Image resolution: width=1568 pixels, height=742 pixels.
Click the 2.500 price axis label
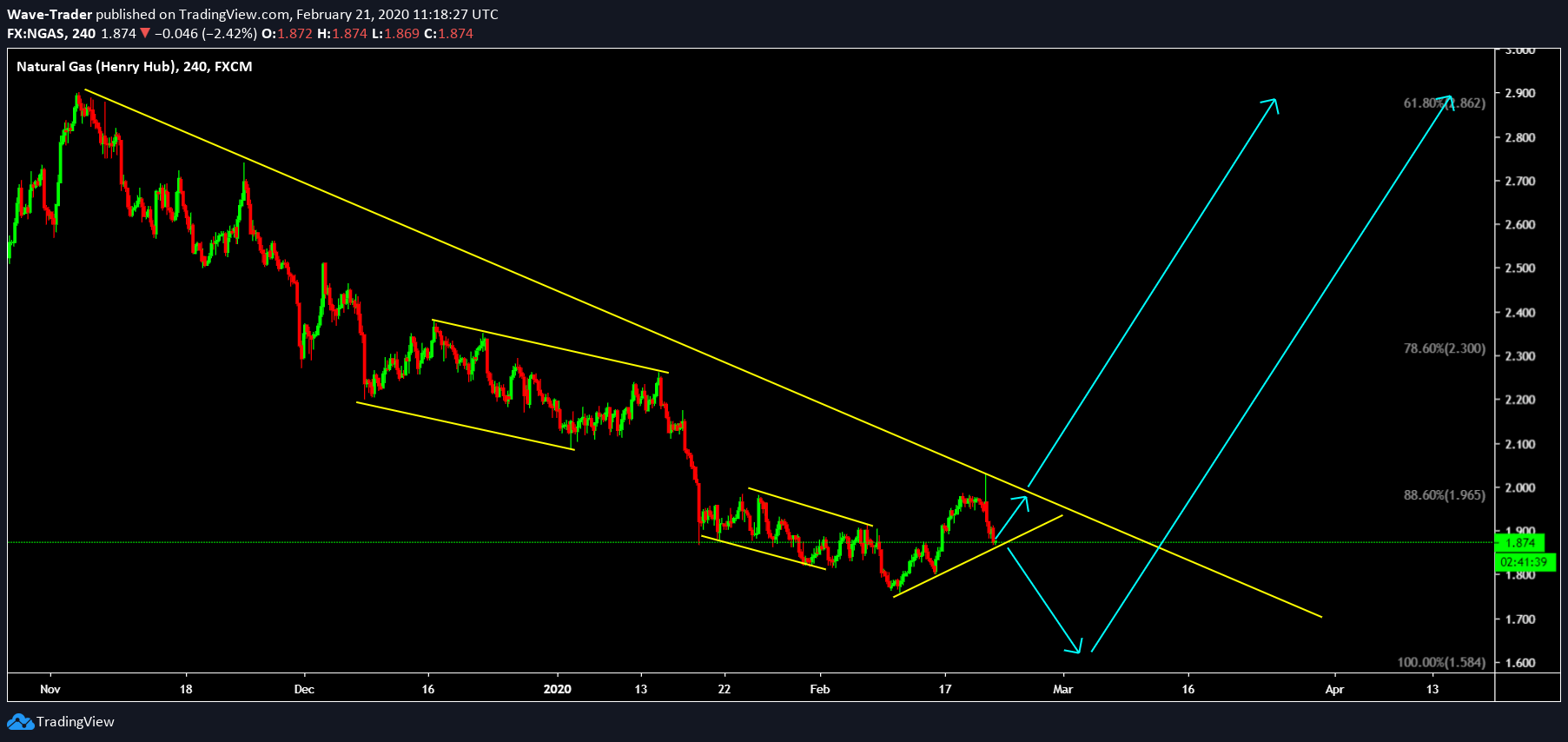1520,268
